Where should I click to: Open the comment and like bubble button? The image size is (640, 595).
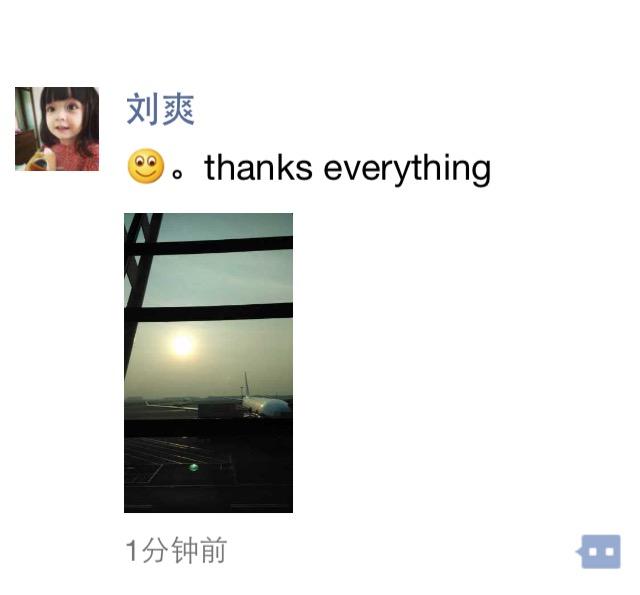point(599,551)
